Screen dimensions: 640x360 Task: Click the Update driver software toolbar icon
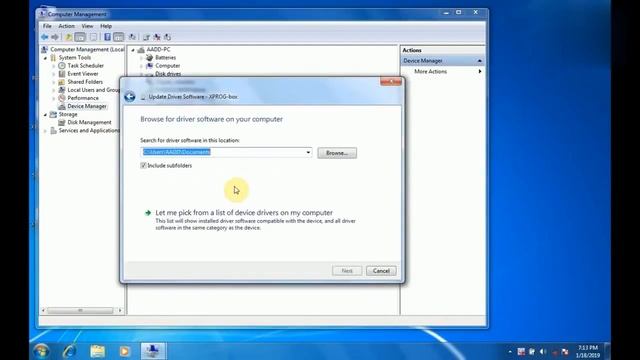click(x=147, y=37)
